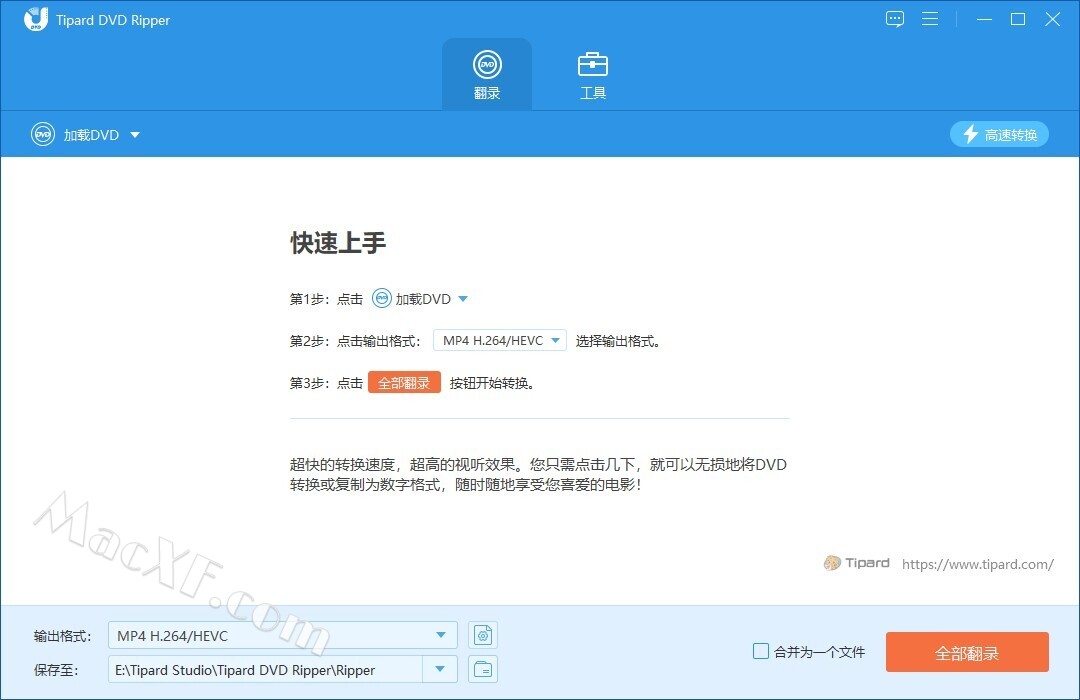Viewport: 1080px width, 700px height.
Task: Click the 保存至 path field
Action: (x=265, y=670)
